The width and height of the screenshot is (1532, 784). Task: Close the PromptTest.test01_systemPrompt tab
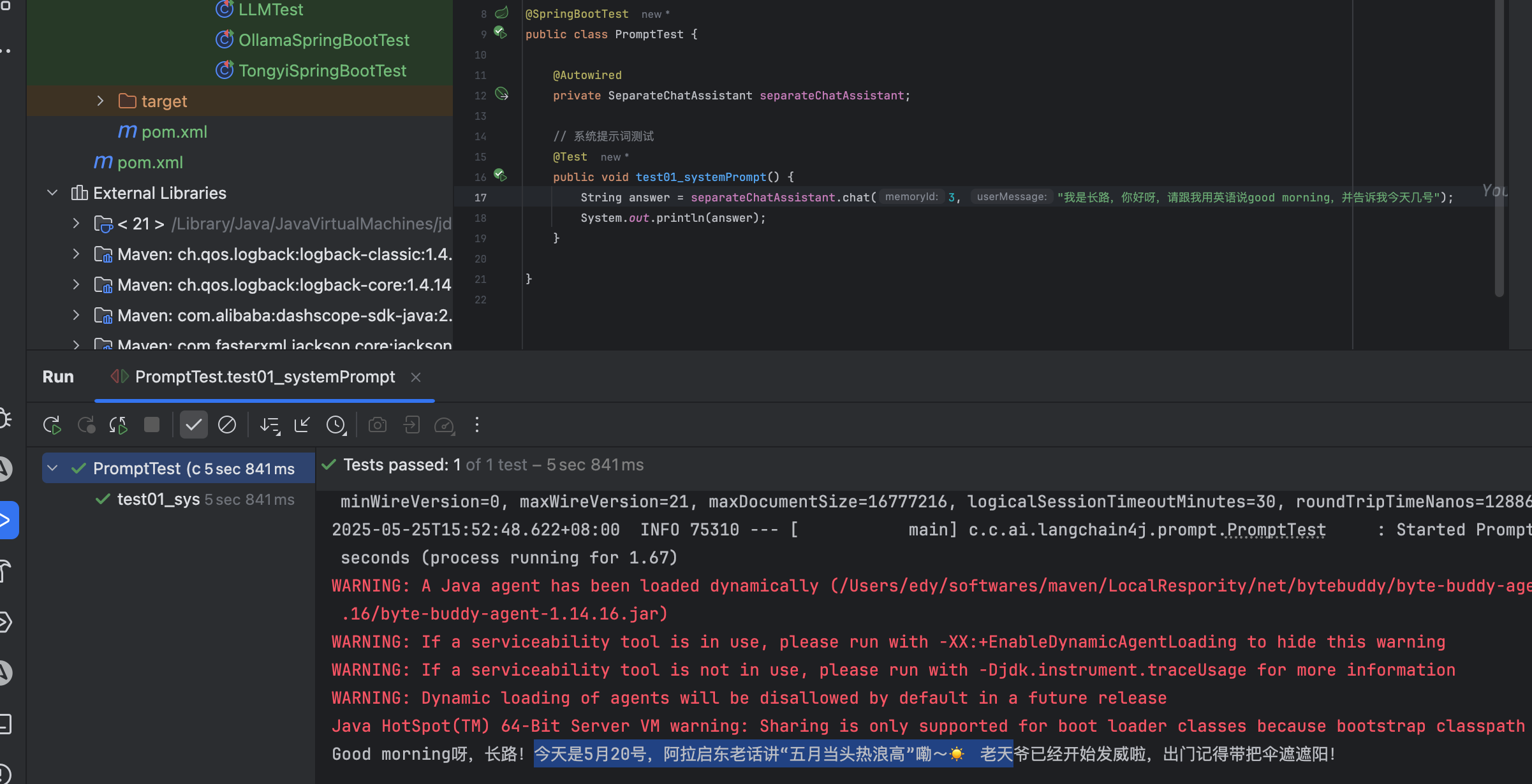[x=416, y=377]
